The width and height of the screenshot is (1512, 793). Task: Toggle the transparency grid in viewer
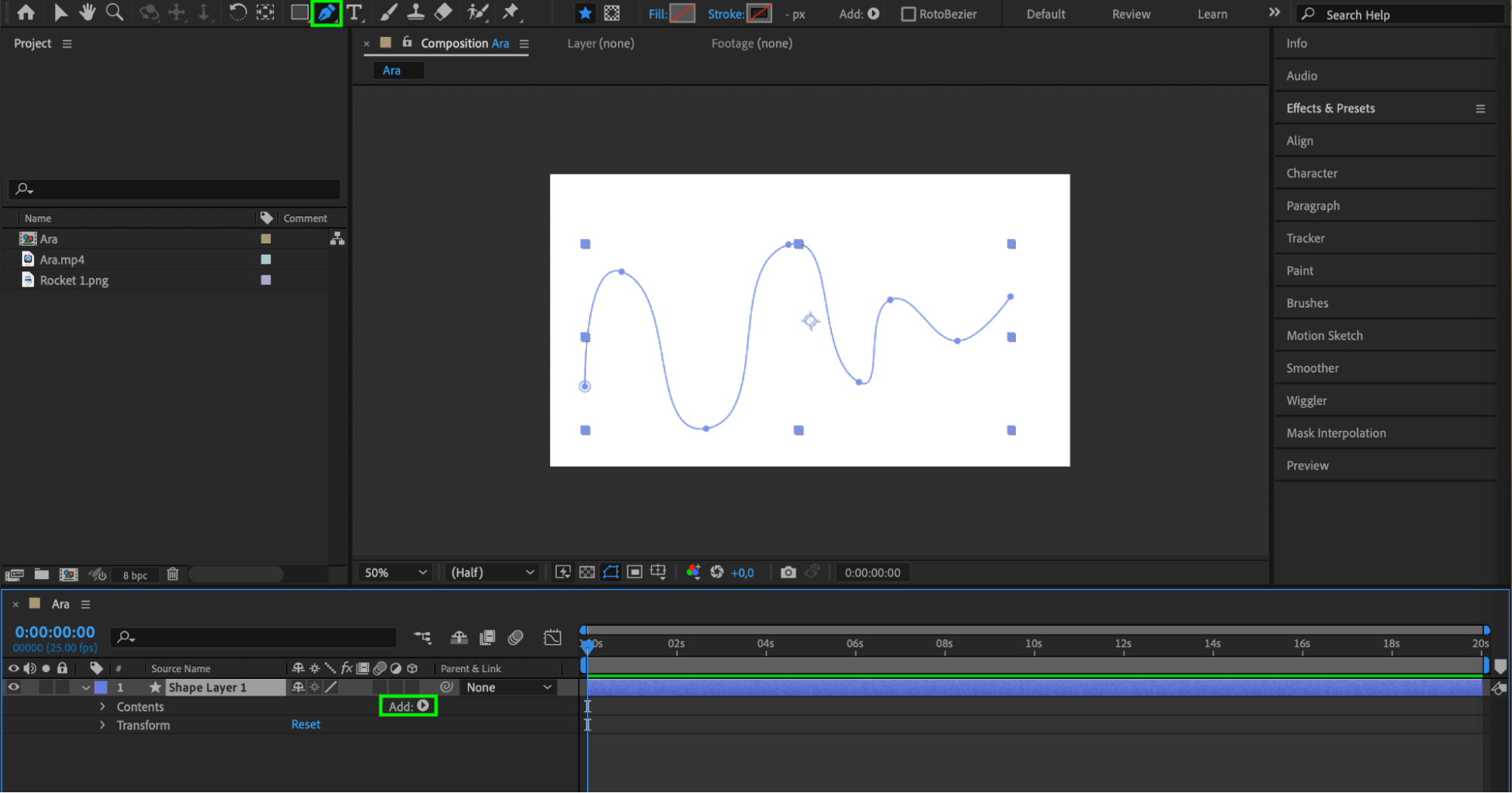click(587, 572)
